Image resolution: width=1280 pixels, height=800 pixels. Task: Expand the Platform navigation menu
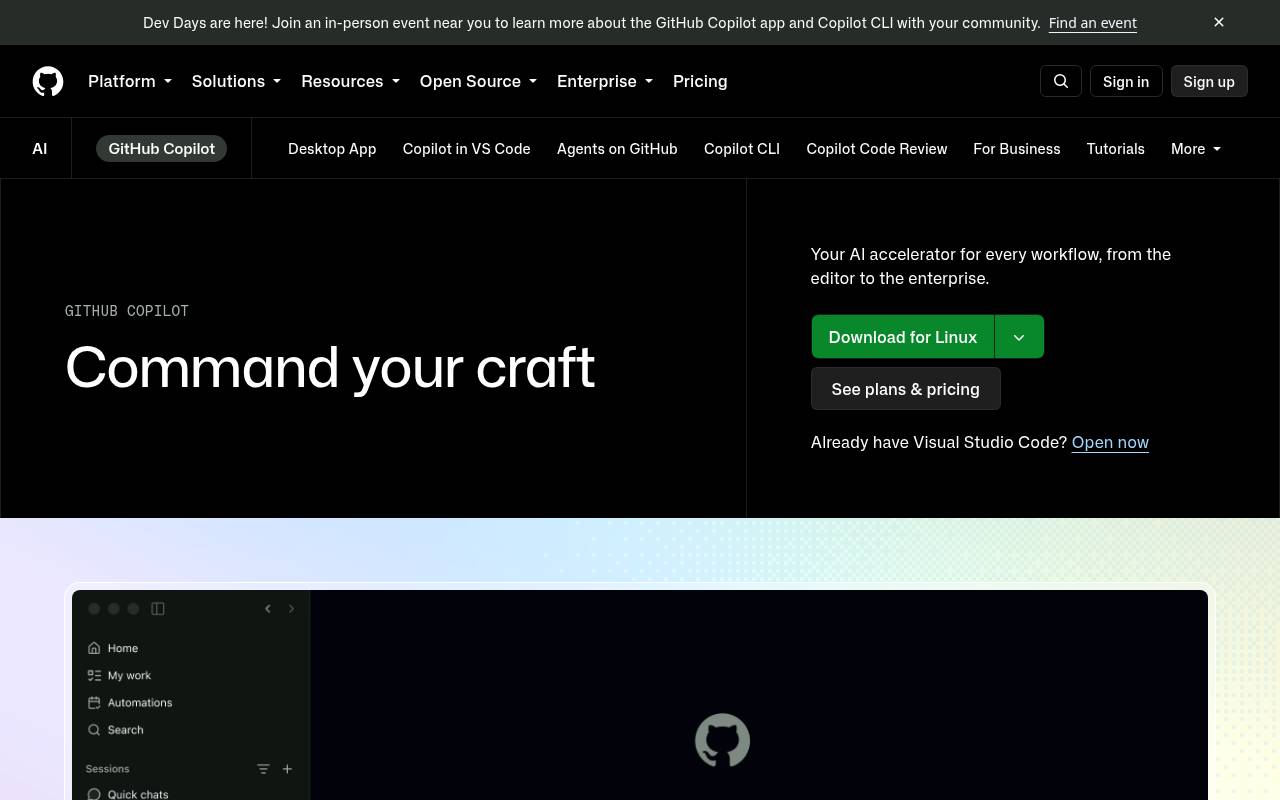point(130,81)
